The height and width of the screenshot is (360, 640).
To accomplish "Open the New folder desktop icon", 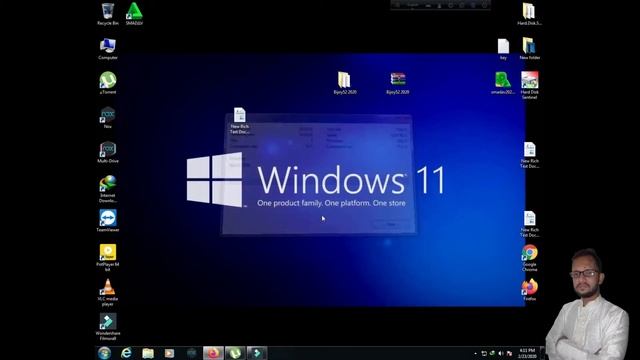I will click(529, 49).
